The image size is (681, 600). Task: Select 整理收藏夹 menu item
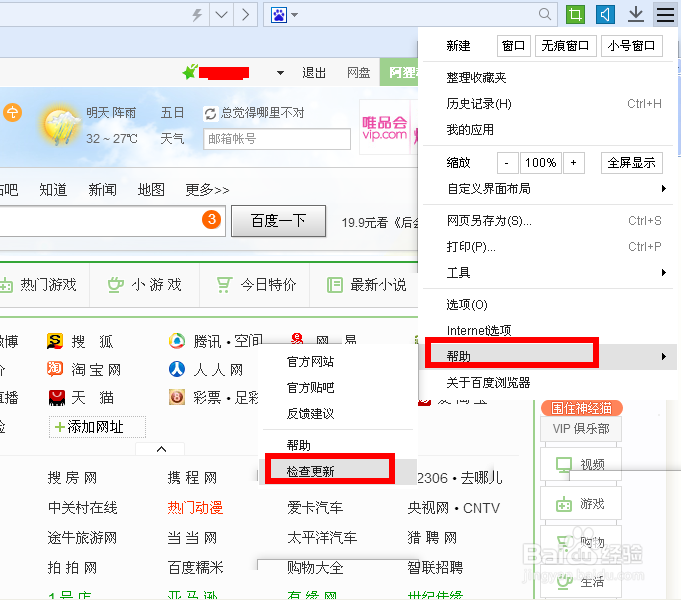[x=547, y=78]
